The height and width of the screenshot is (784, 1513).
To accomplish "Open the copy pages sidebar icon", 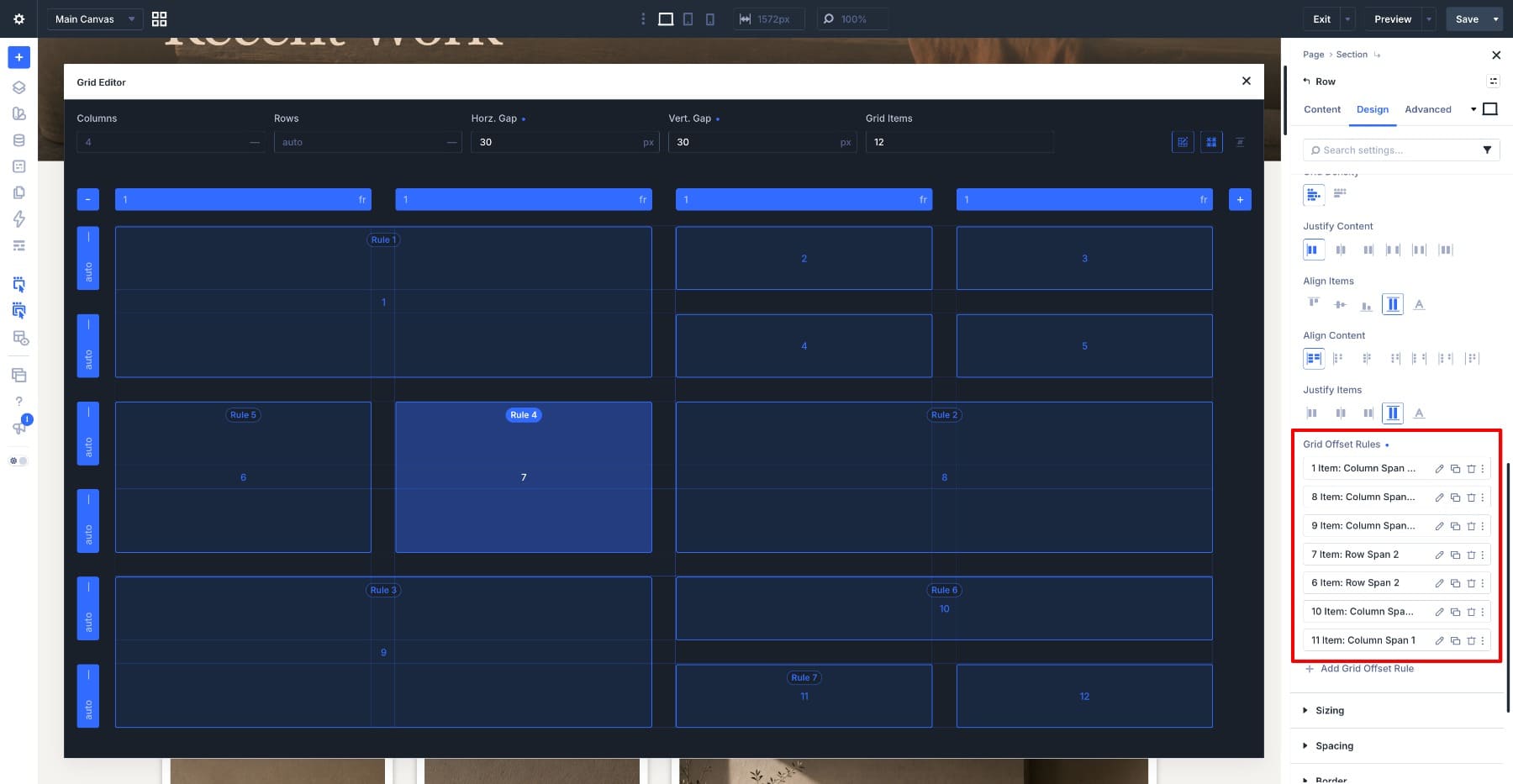I will [x=18, y=192].
